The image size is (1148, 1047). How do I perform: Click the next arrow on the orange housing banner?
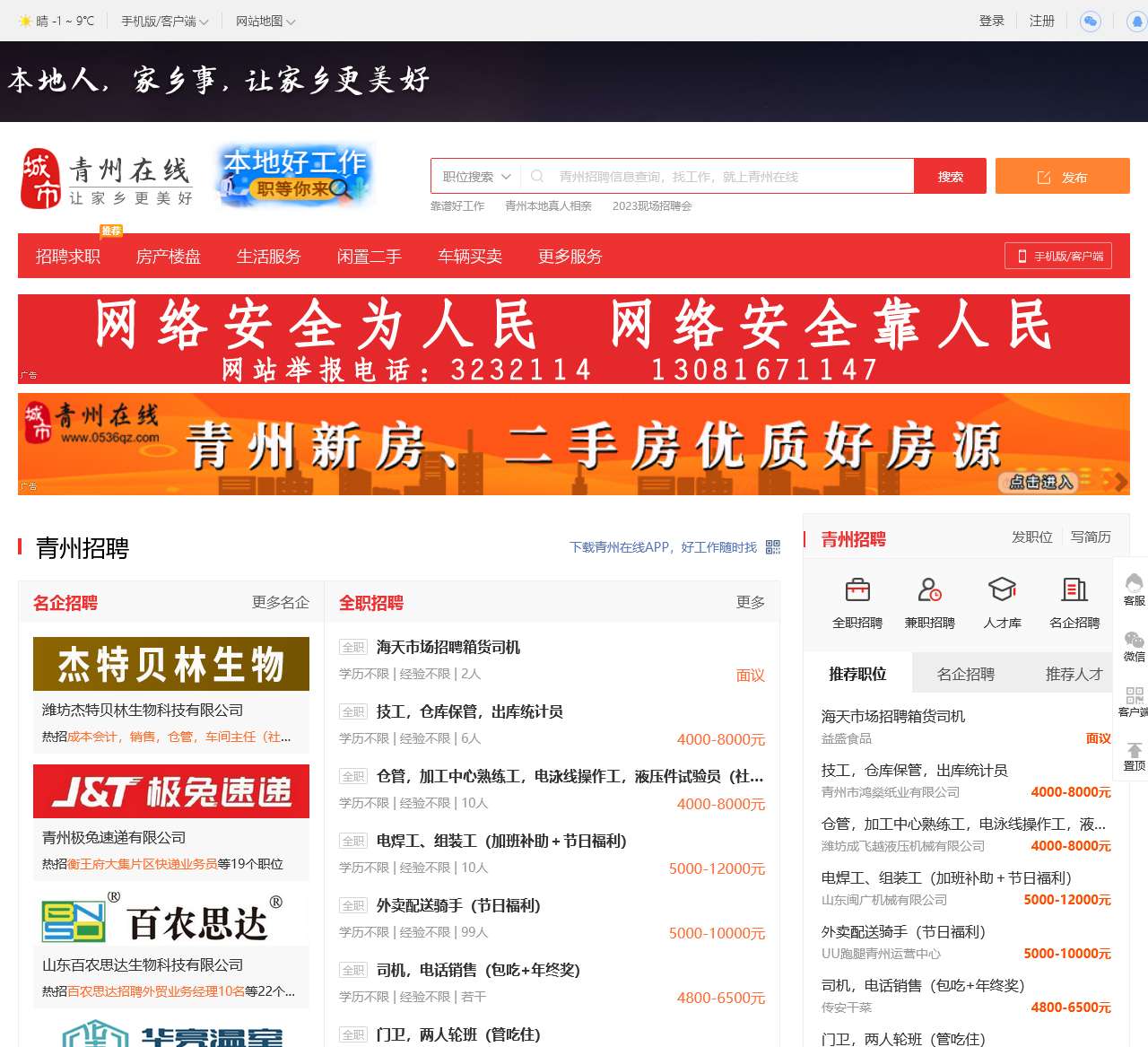(1120, 483)
